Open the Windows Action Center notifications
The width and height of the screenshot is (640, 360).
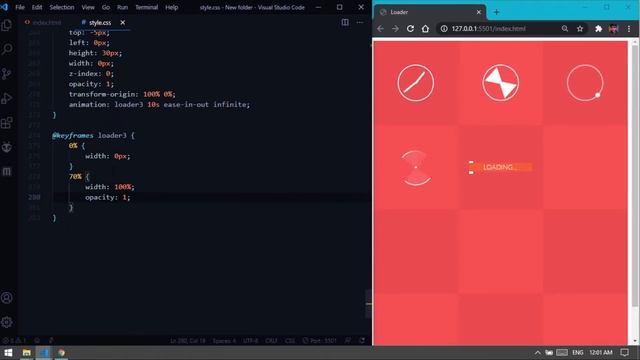624,352
